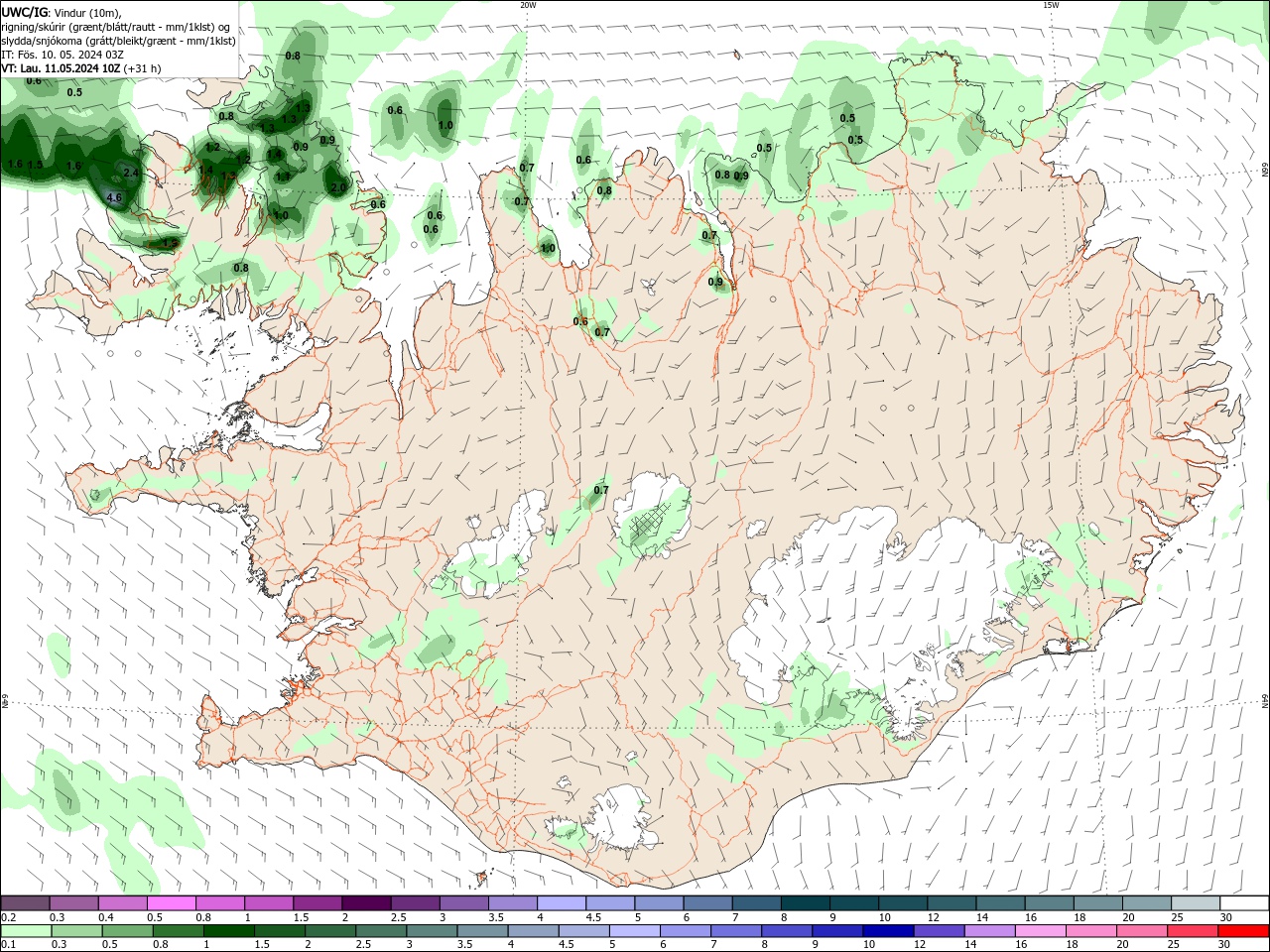Click the 'slydda/snjókoma' legend description line
1270x952 pixels.
click(x=119, y=41)
